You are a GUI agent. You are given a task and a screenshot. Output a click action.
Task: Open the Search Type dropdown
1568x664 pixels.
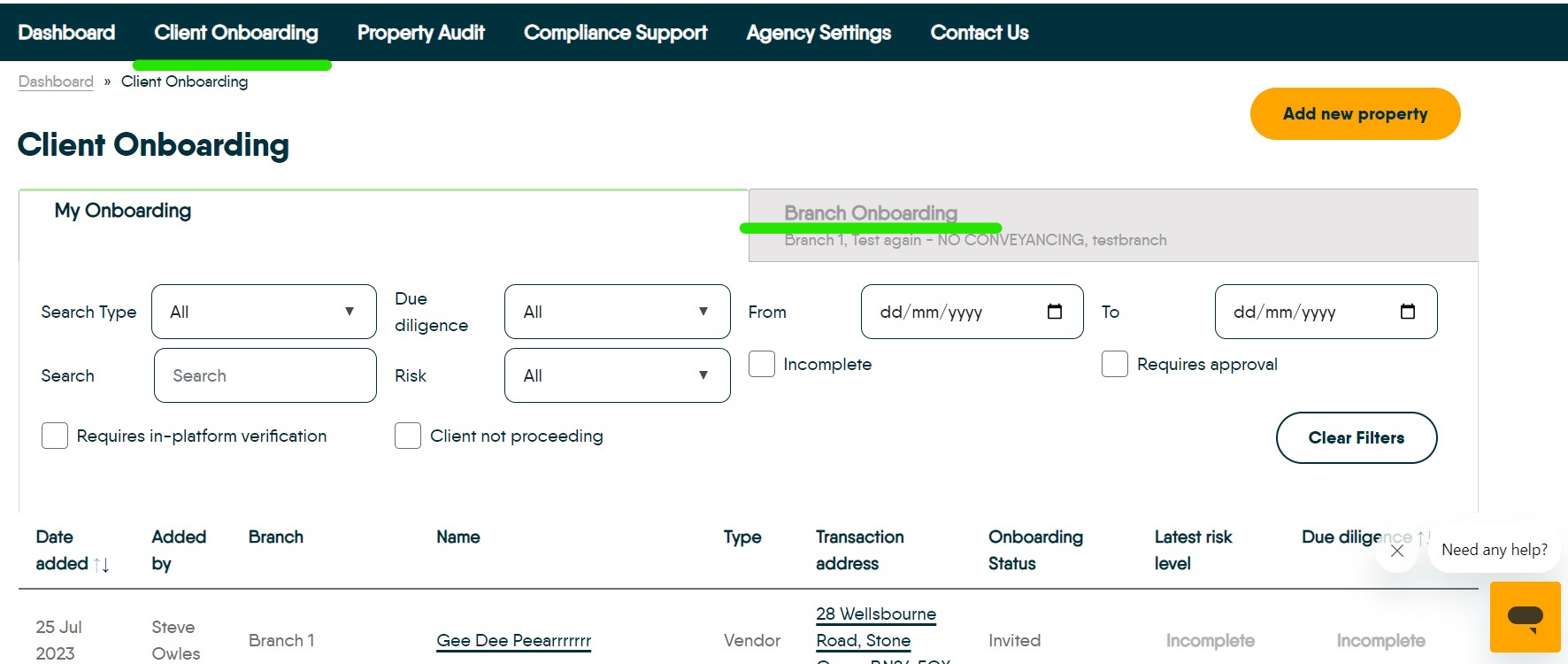coord(264,312)
